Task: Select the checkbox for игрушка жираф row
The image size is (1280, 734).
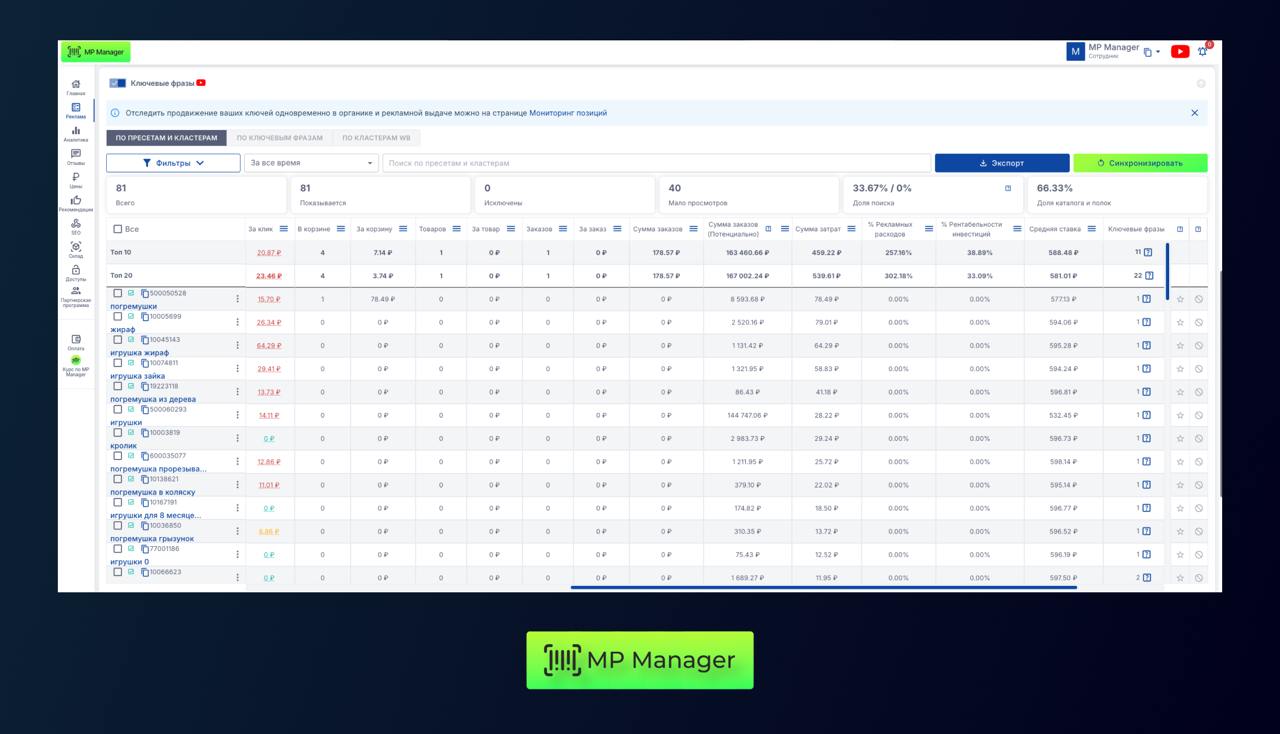Action: click(x=118, y=340)
